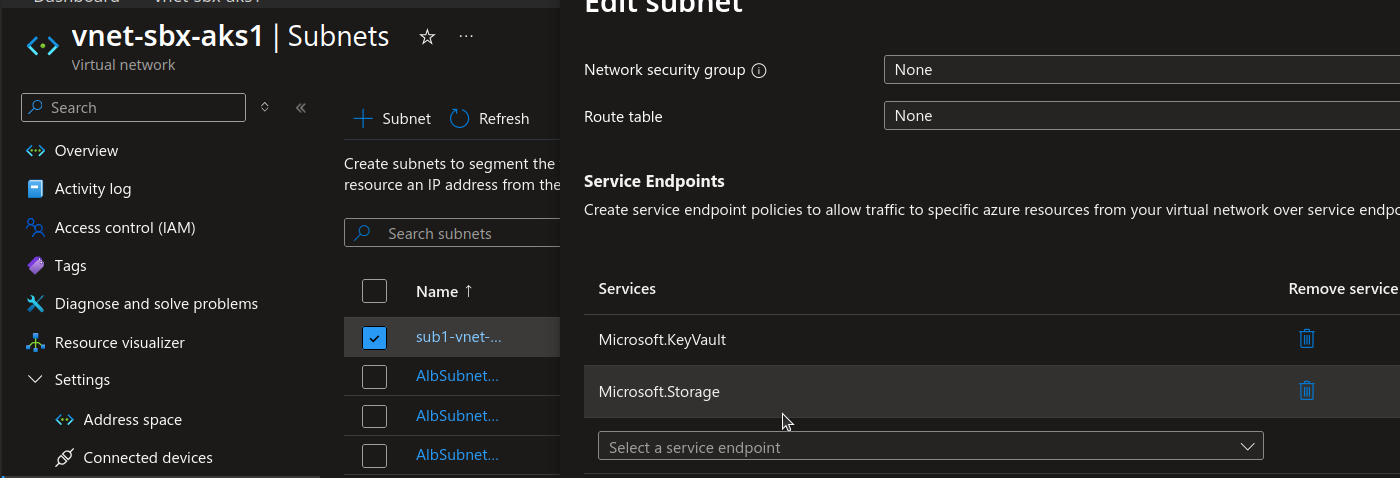Open Connected devices under Settings
The width and height of the screenshot is (1400, 478).
148,458
